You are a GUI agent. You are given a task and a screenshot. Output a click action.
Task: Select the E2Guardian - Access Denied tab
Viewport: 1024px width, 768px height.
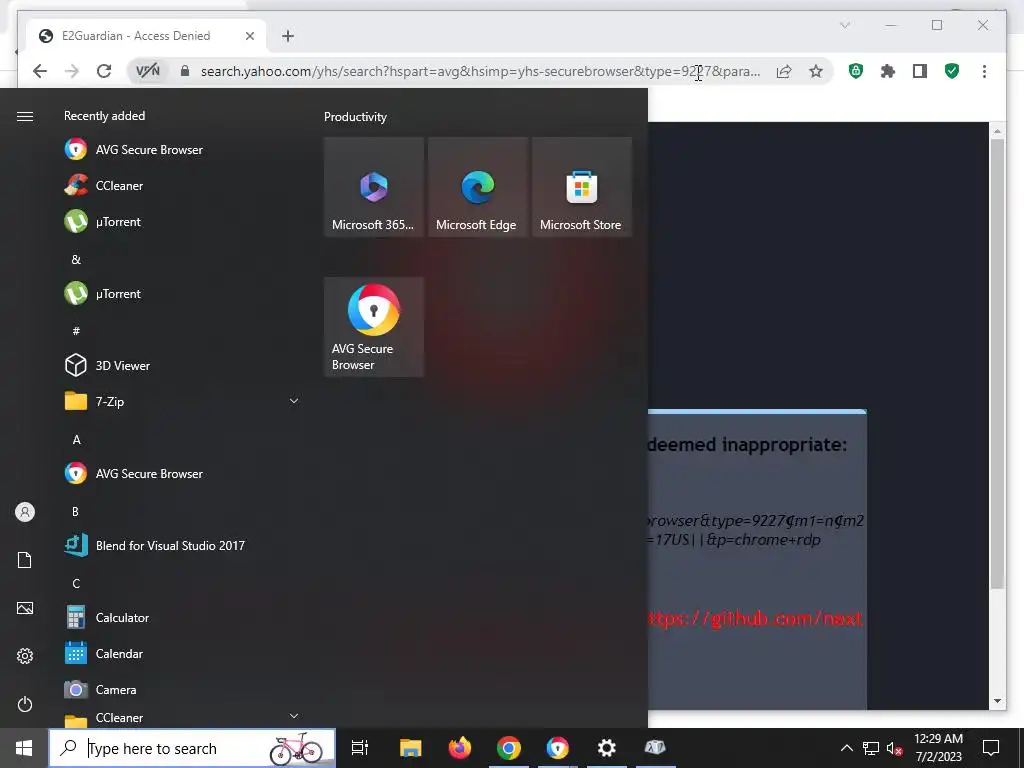(147, 36)
